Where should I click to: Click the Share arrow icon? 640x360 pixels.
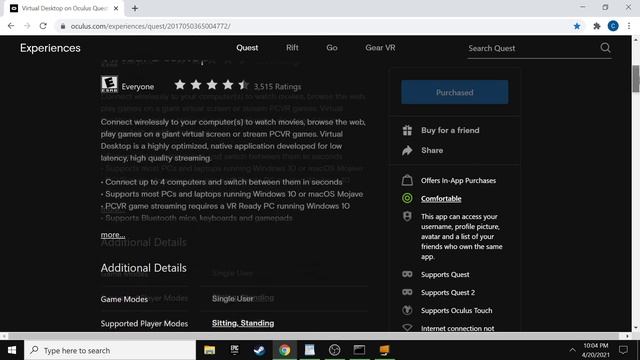pyautogui.click(x=407, y=151)
